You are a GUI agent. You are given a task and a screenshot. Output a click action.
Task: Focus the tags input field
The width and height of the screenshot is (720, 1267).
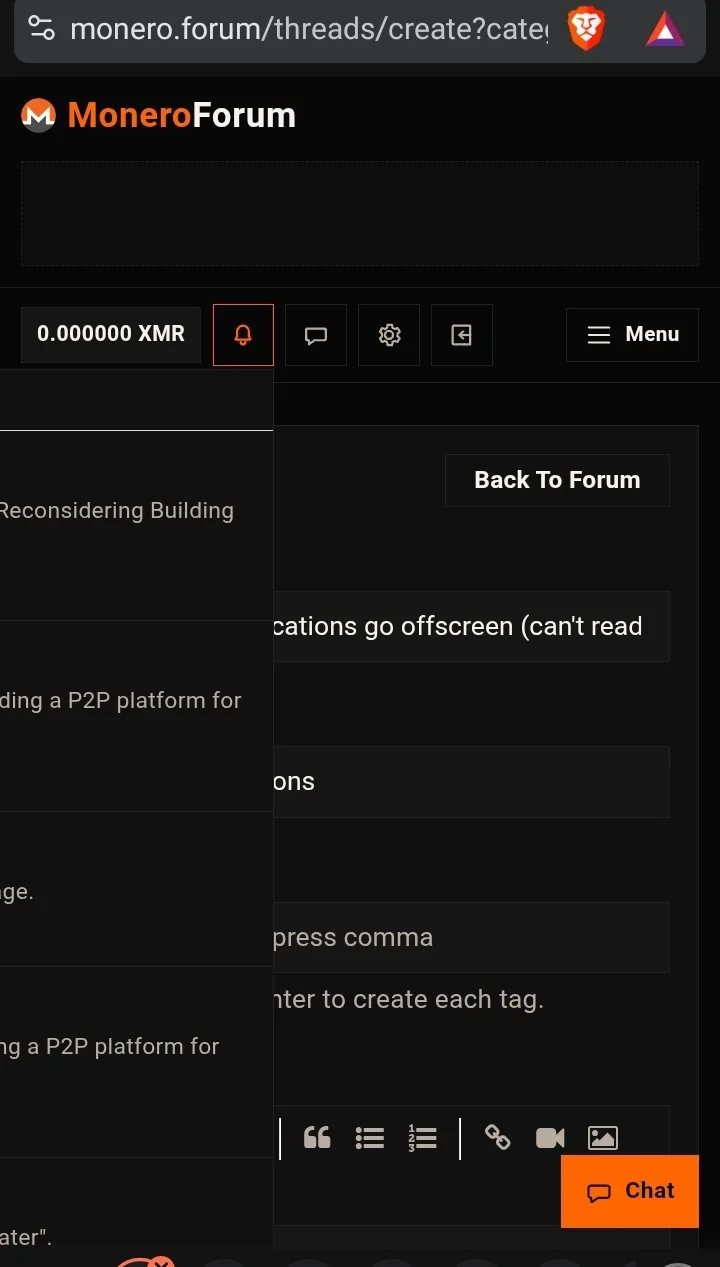click(x=470, y=938)
